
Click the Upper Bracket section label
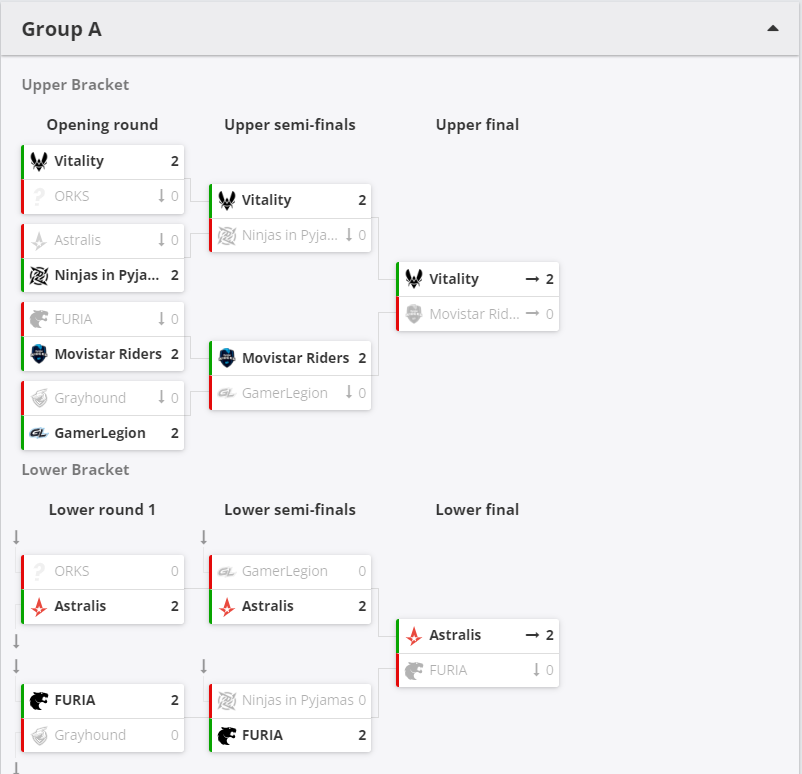coord(75,85)
